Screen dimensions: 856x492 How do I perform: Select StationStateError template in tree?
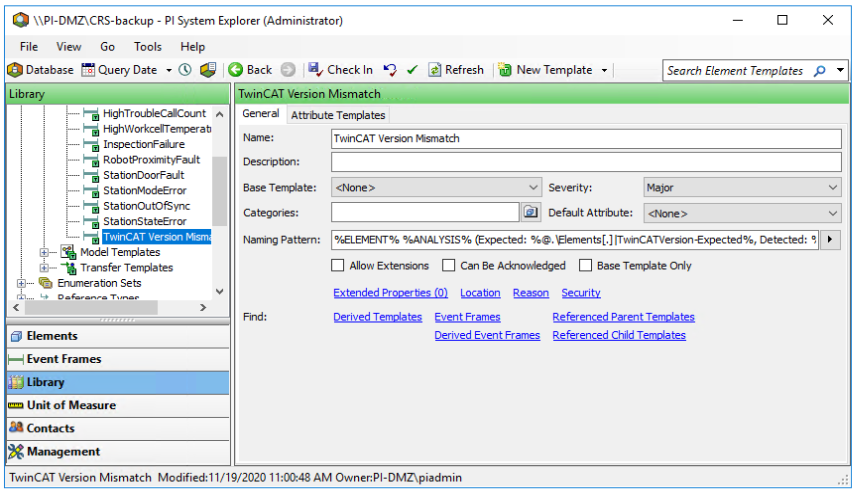click(x=145, y=221)
